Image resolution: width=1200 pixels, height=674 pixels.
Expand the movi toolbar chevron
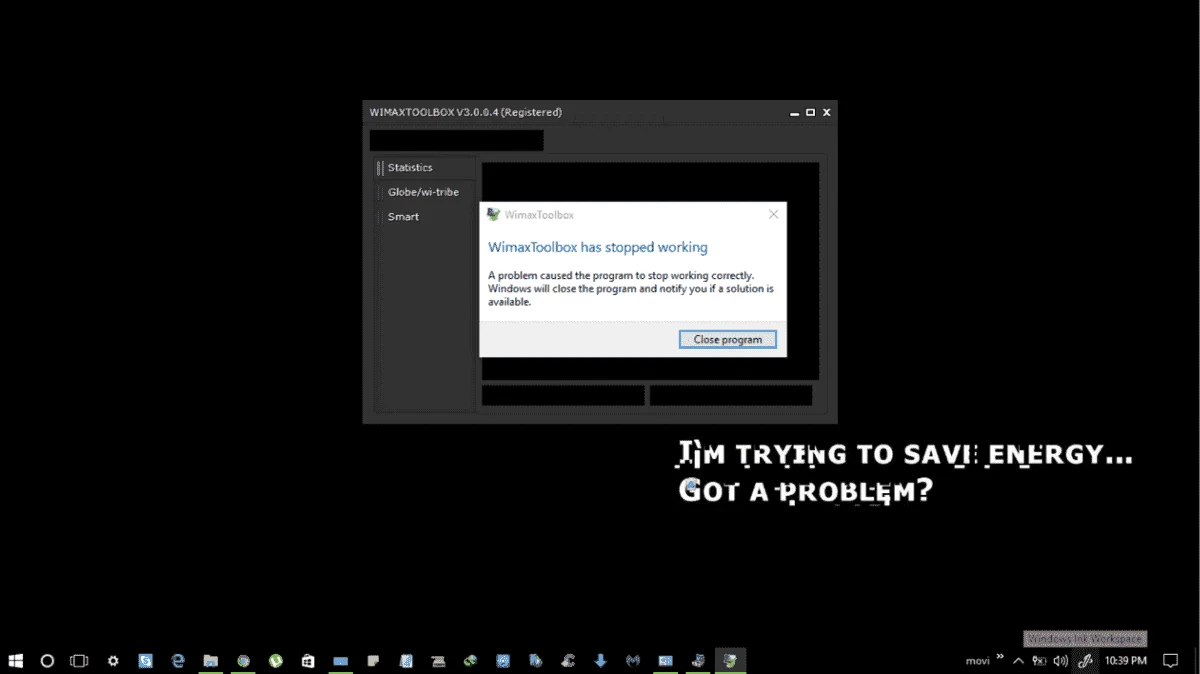1000,657
